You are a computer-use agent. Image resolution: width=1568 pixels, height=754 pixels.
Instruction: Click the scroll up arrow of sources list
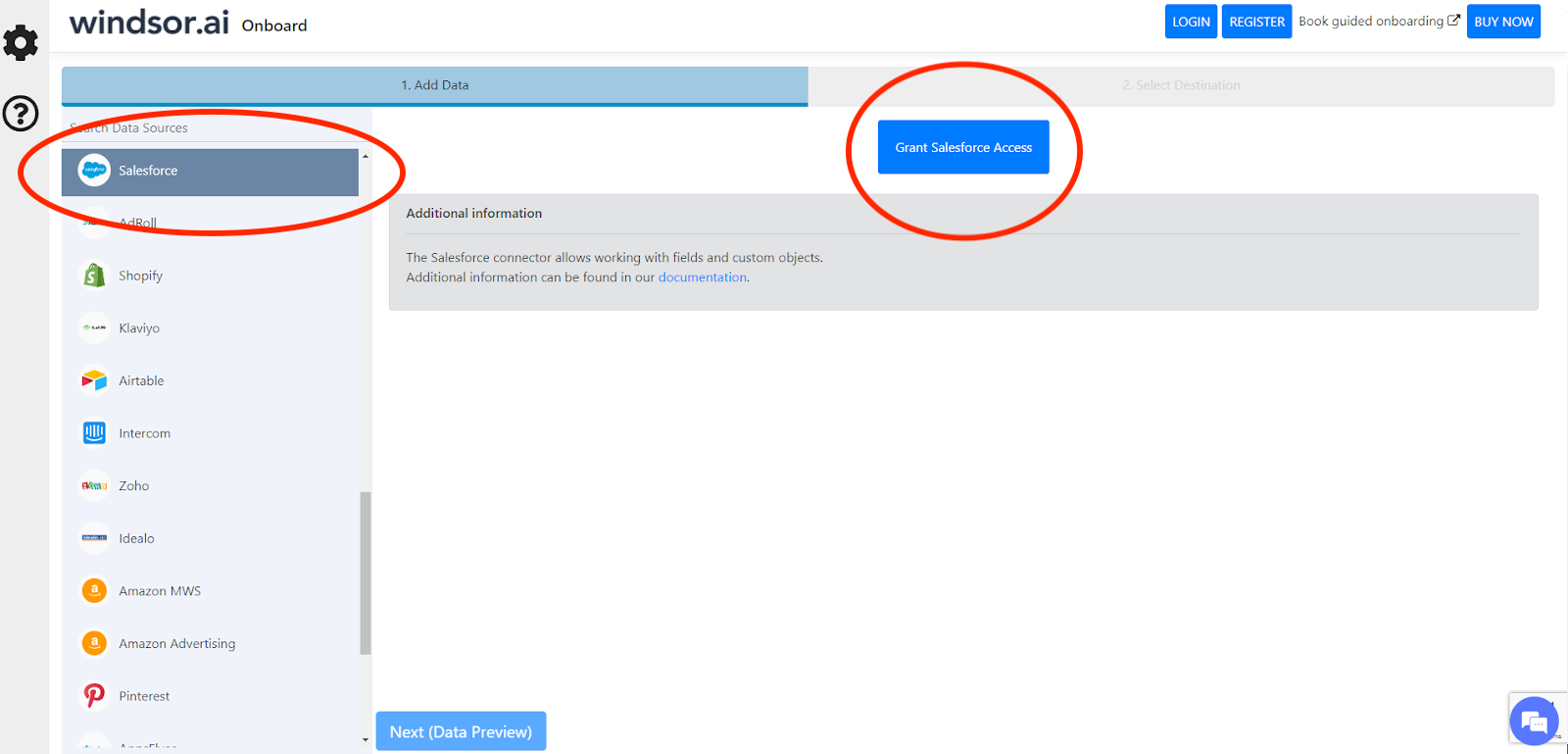[366, 156]
